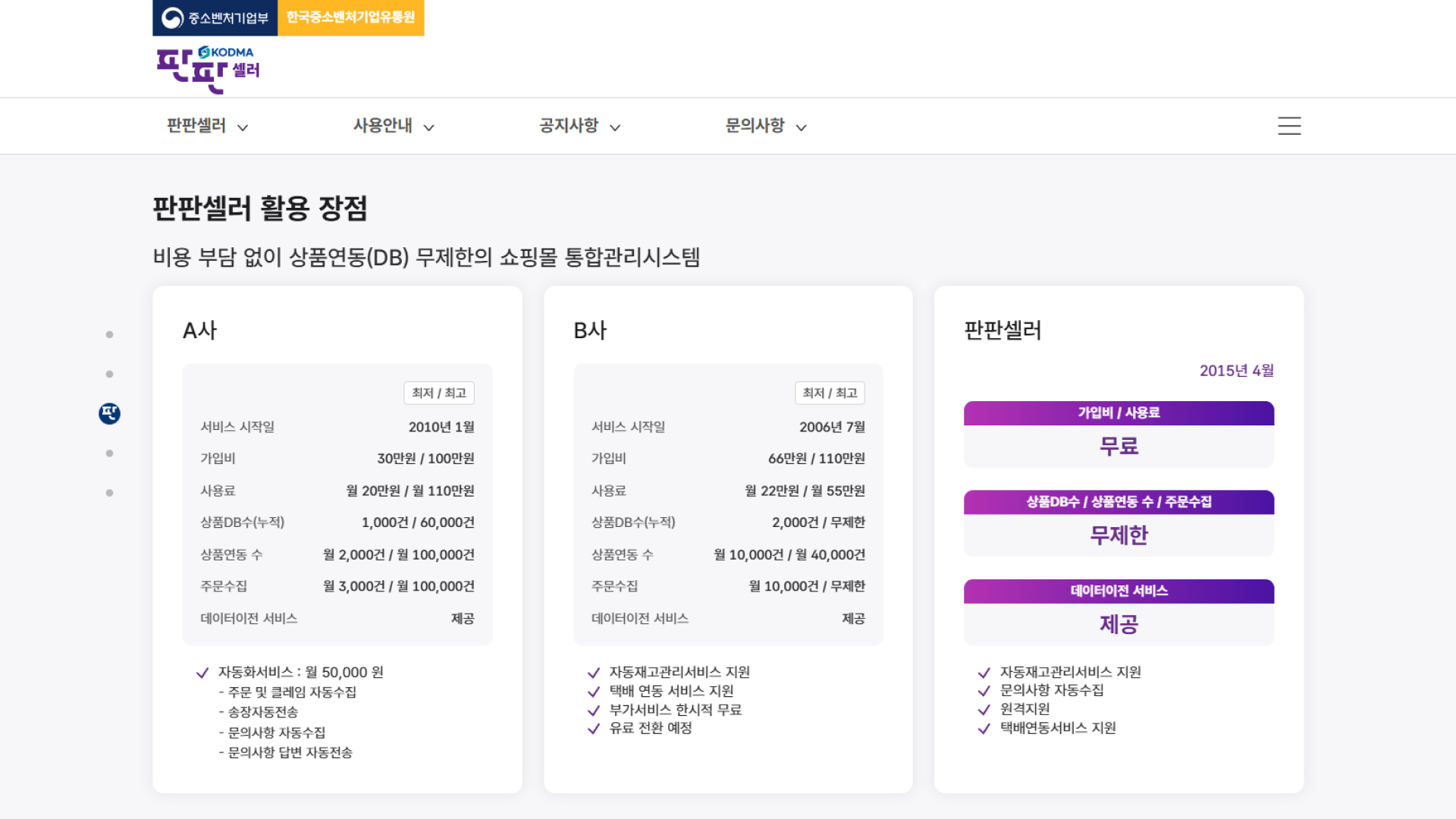Image resolution: width=1456 pixels, height=819 pixels.
Task: Open the hamburger menu icon
Action: pos(1289,126)
